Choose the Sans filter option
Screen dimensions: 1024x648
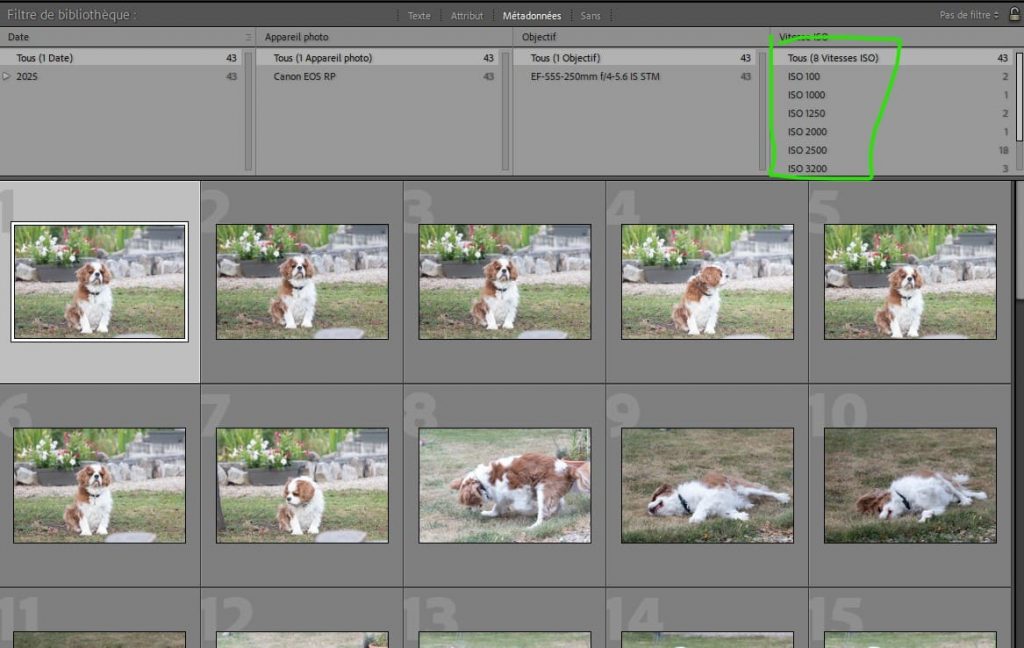[x=590, y=16]
